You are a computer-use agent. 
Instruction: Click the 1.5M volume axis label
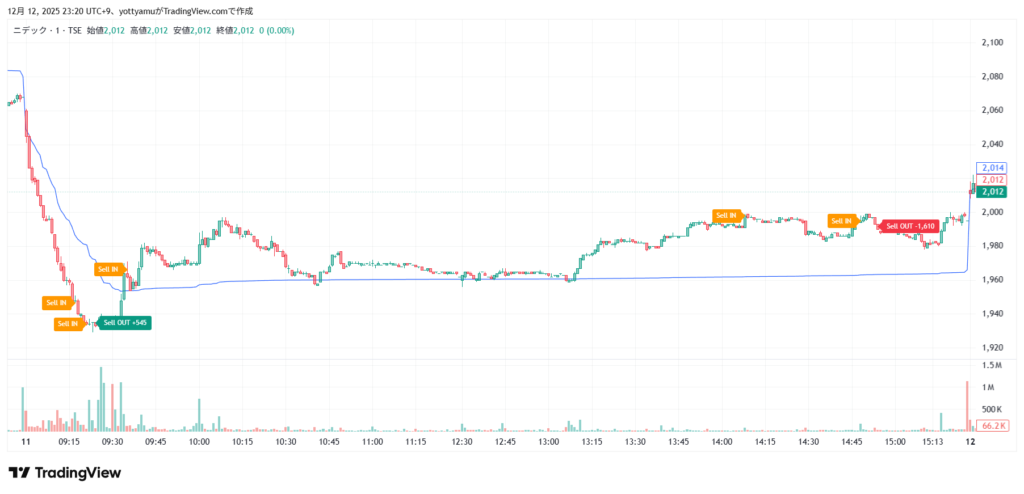pos(993,366)
